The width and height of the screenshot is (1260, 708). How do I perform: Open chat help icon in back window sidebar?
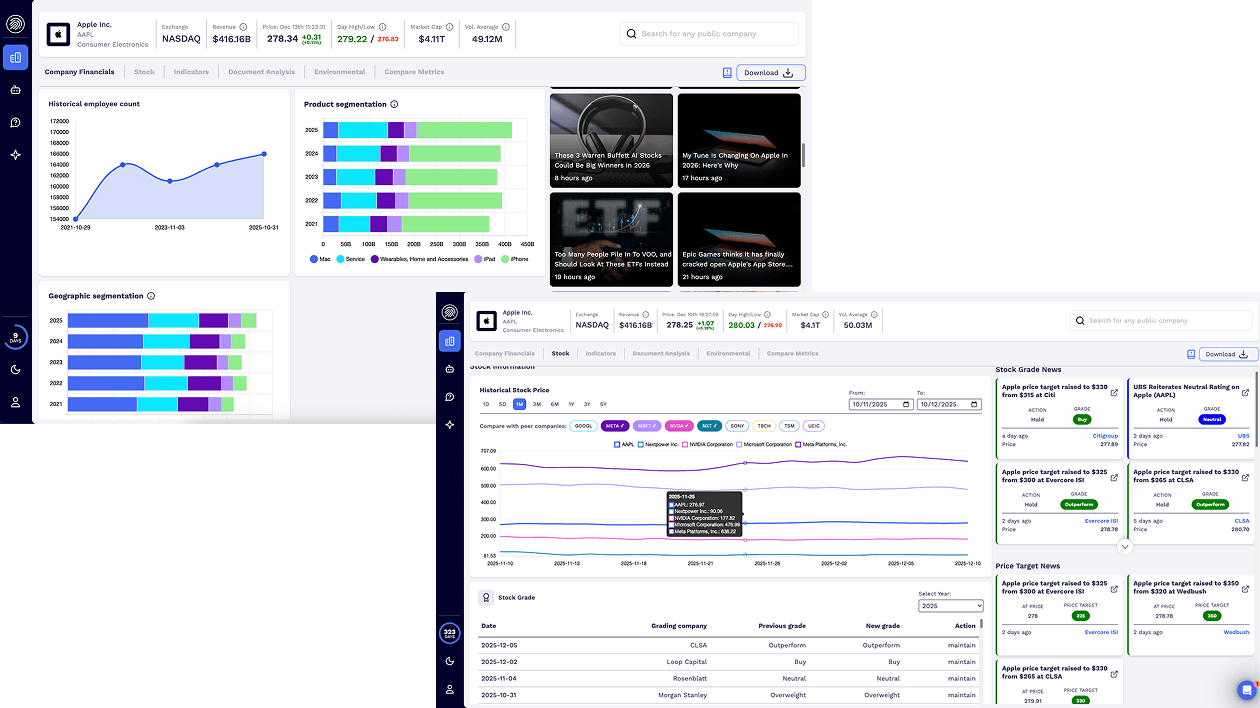click(15, 122)
